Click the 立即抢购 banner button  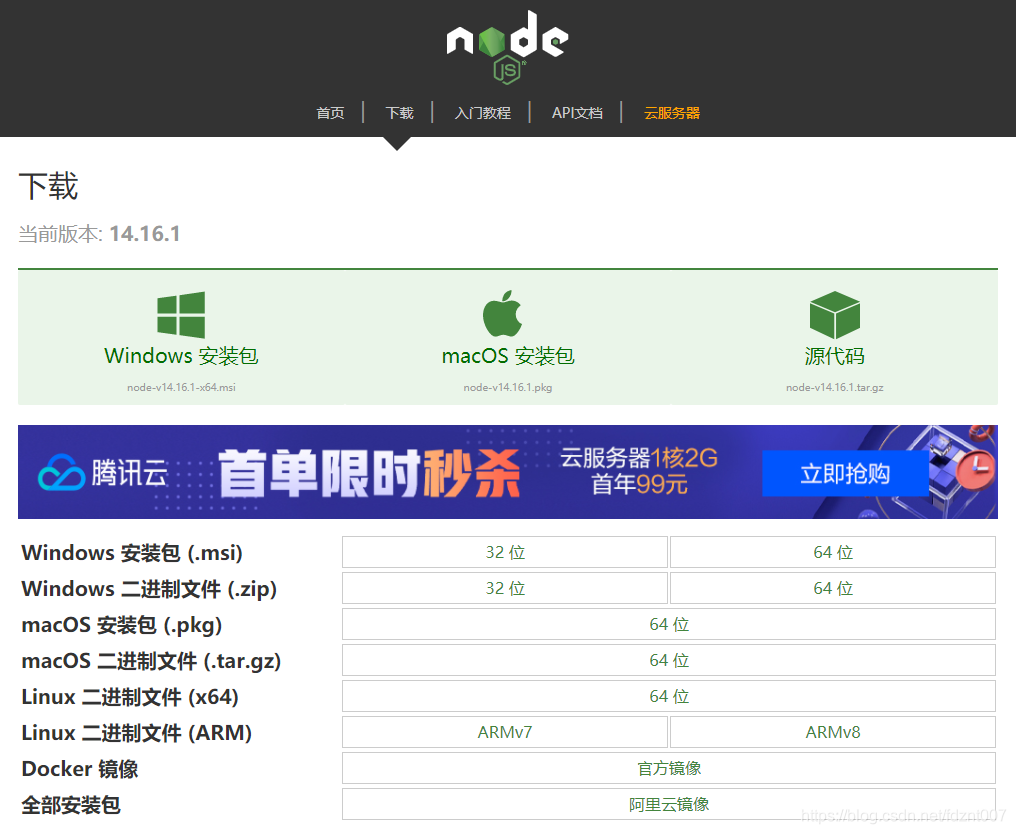845,474
